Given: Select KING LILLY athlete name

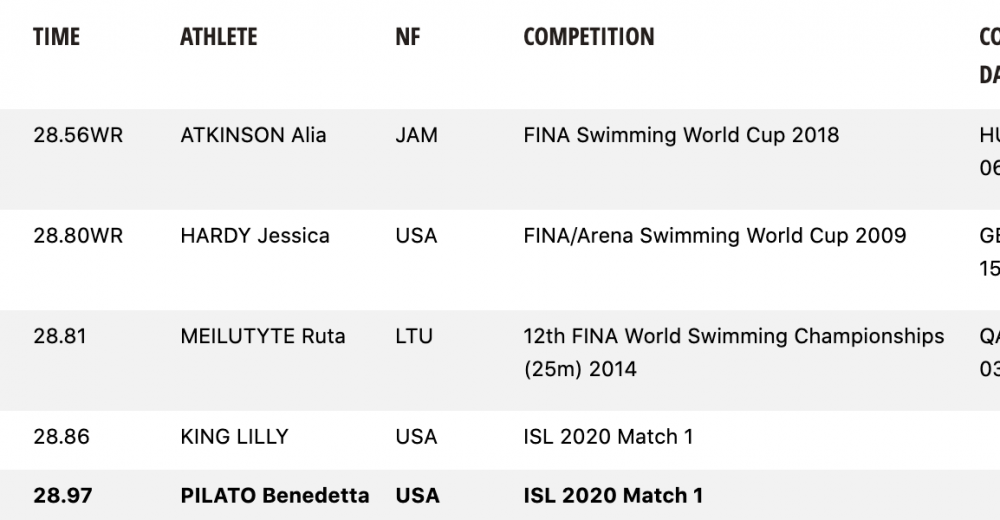Looking at the screenshot, I should click(x=235, y=437).
